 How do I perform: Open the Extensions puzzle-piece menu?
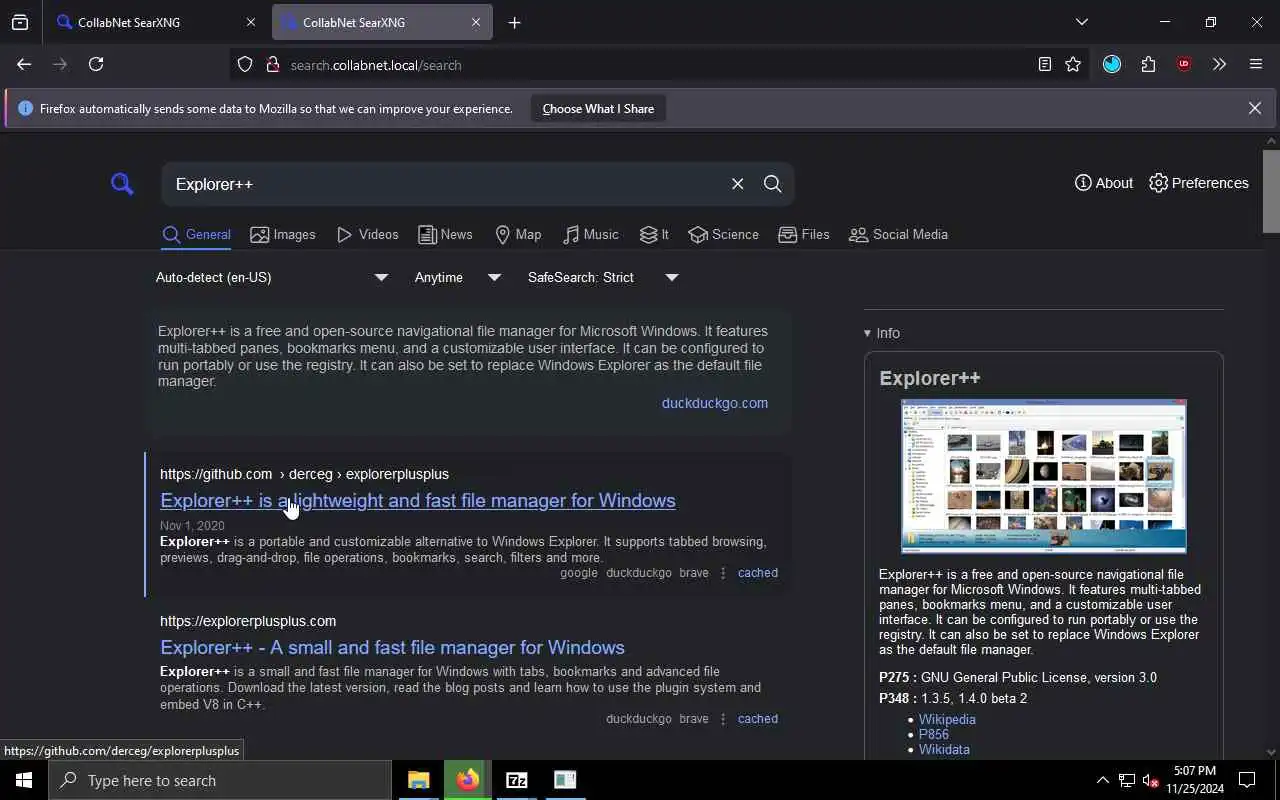1148,64
